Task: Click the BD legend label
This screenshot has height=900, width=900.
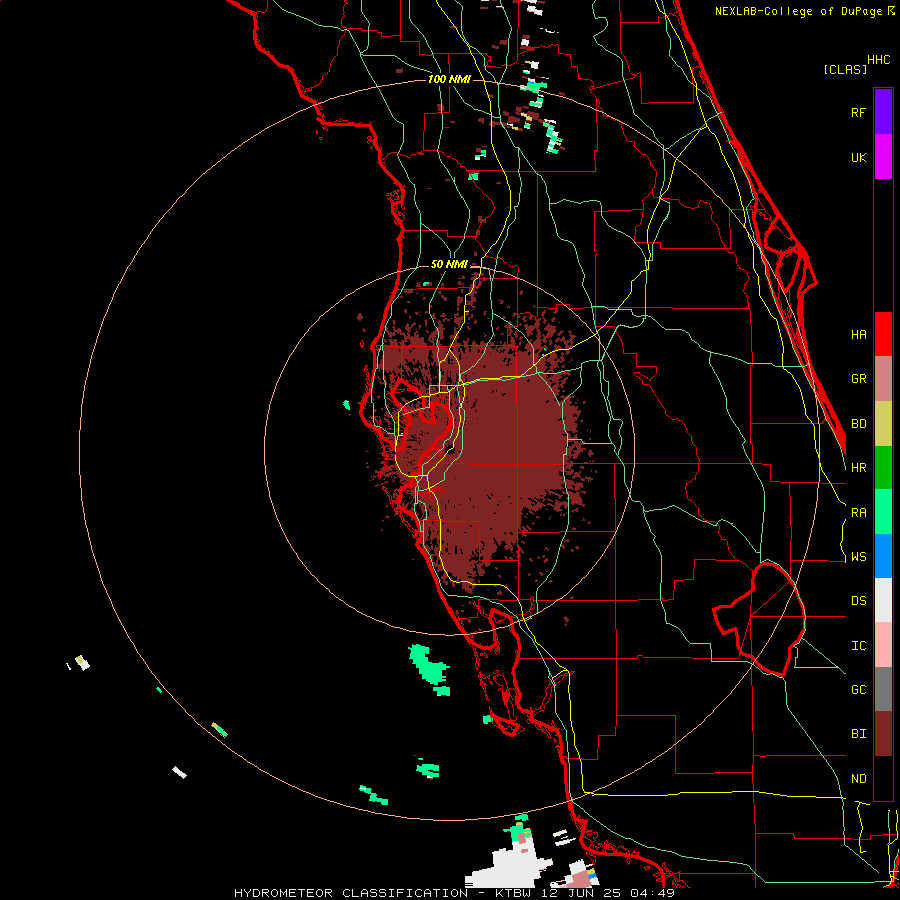Action: (x=859, y=424)
